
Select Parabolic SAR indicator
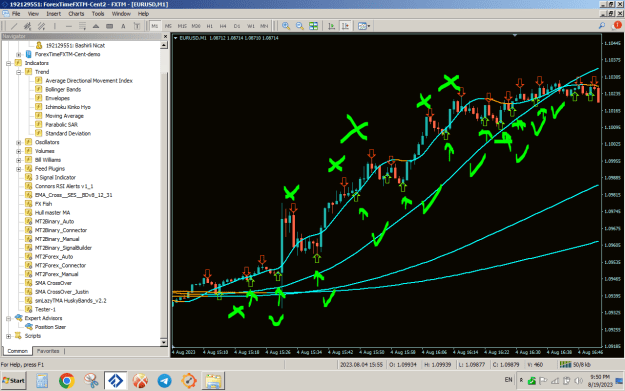coord(61,125)
